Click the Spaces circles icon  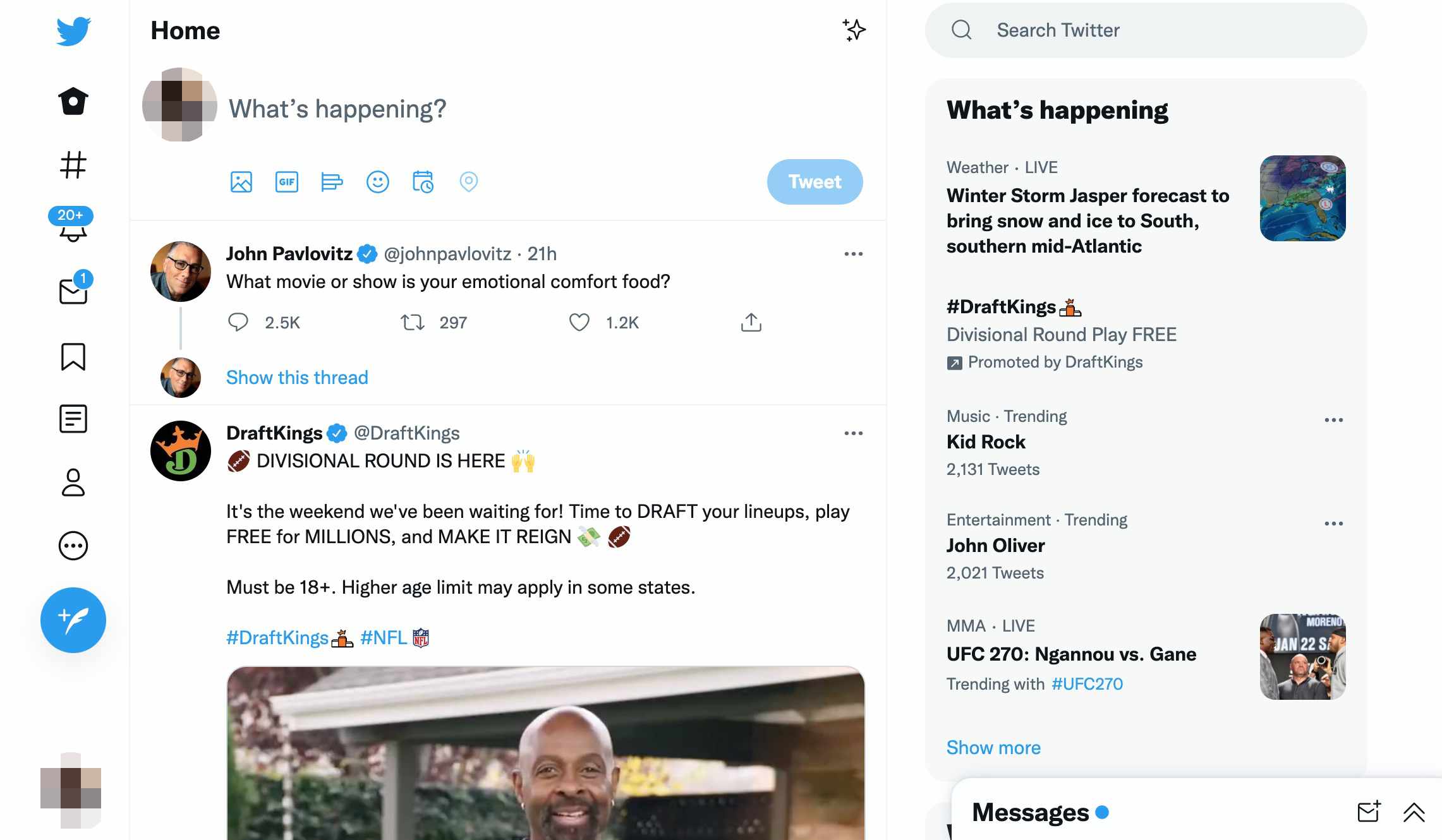point(72,545)
